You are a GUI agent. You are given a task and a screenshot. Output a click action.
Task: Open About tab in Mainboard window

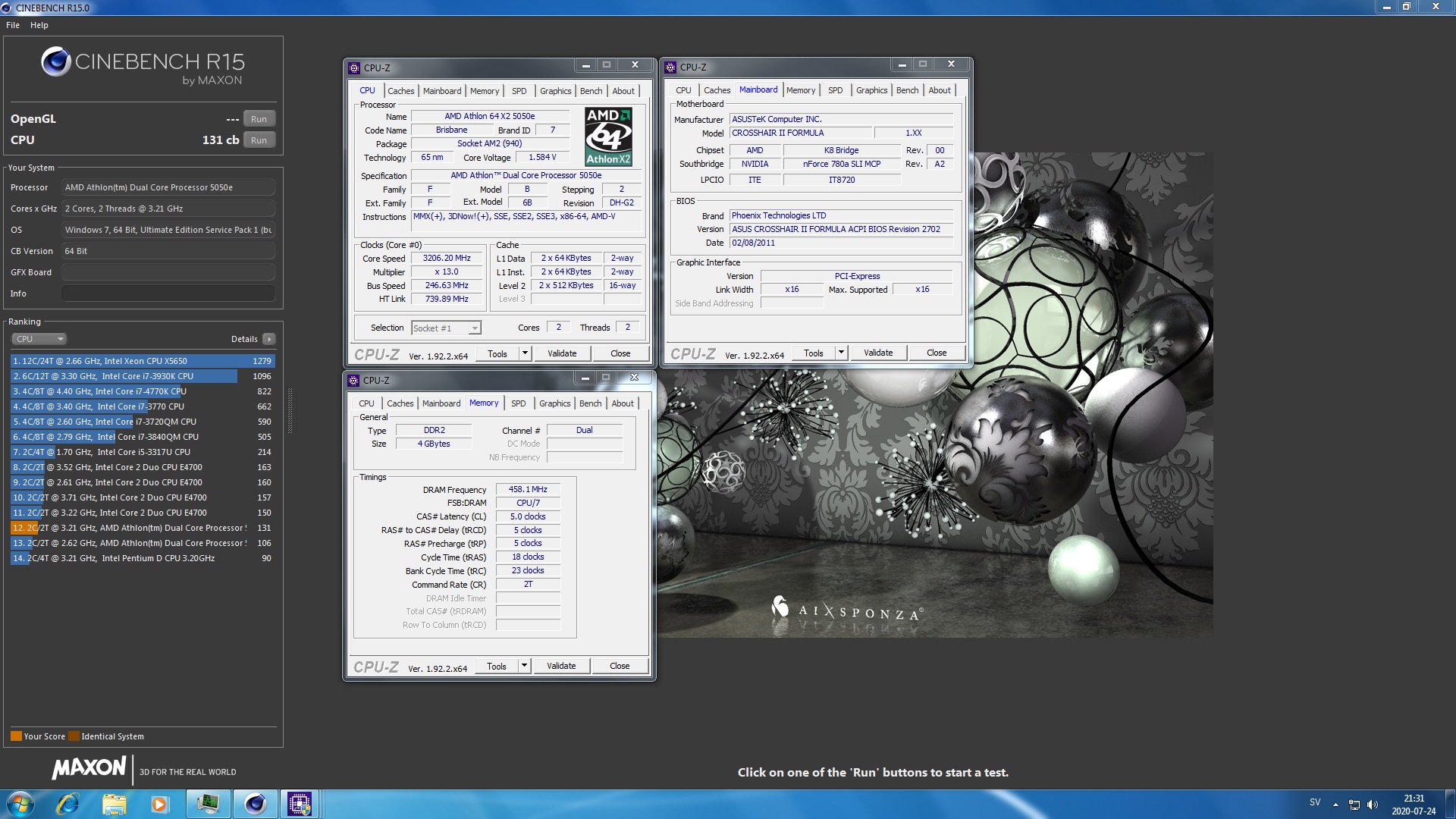coord(940,90)
